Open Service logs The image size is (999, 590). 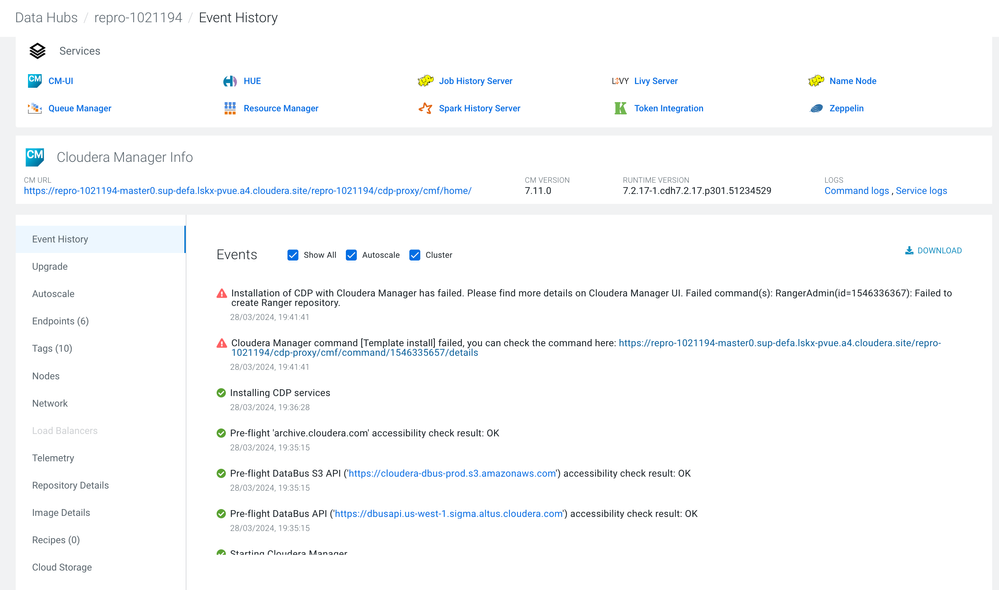point(921,191)
